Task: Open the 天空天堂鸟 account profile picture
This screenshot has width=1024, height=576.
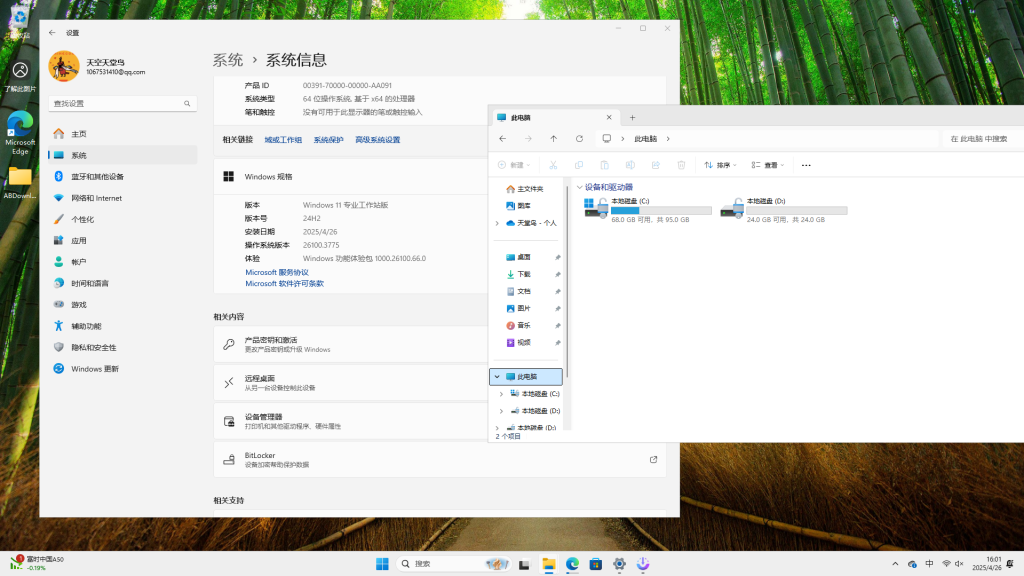Action: click(x=64, y=66)
